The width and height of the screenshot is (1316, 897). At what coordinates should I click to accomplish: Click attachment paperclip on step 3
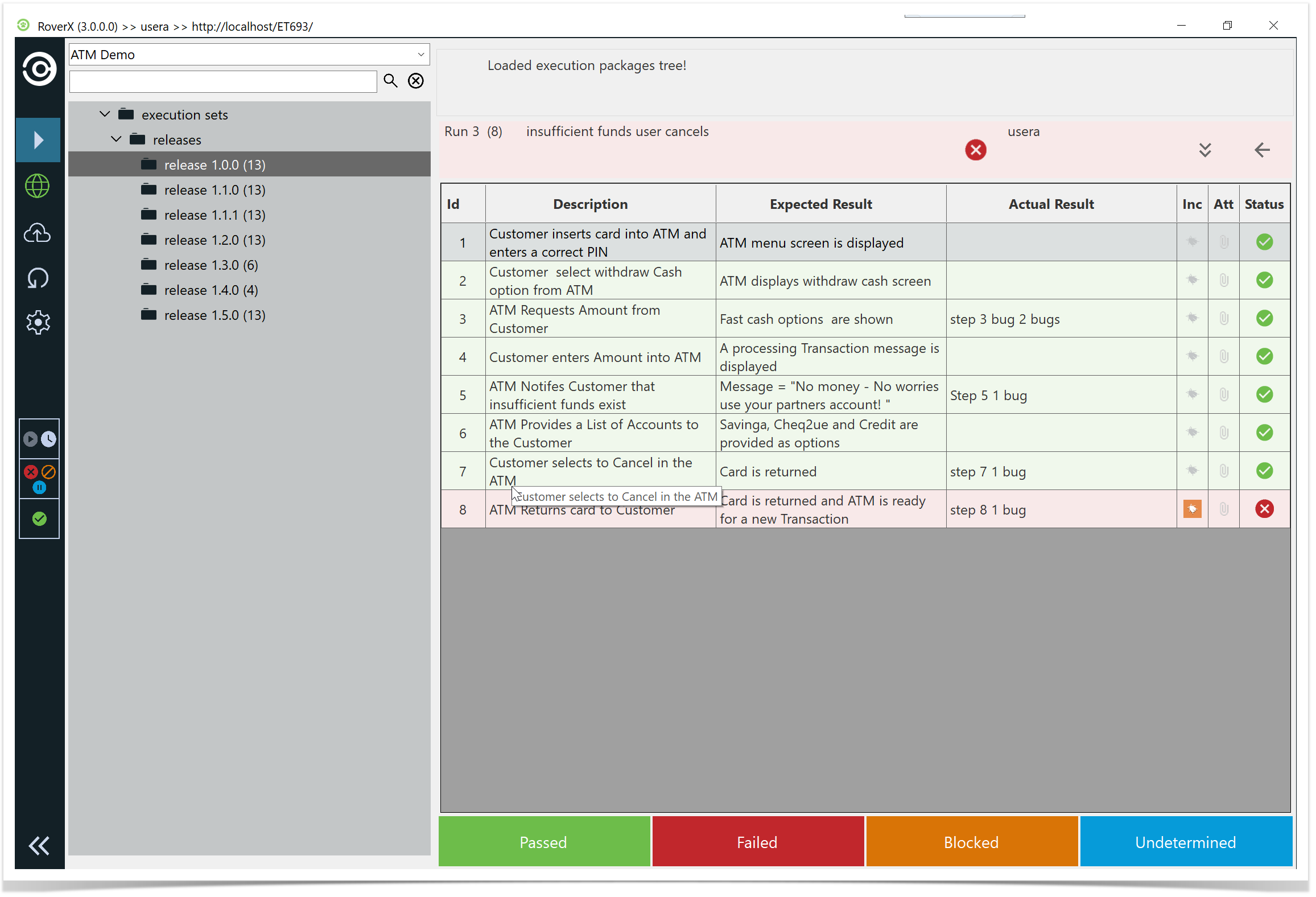point(1223,319)
